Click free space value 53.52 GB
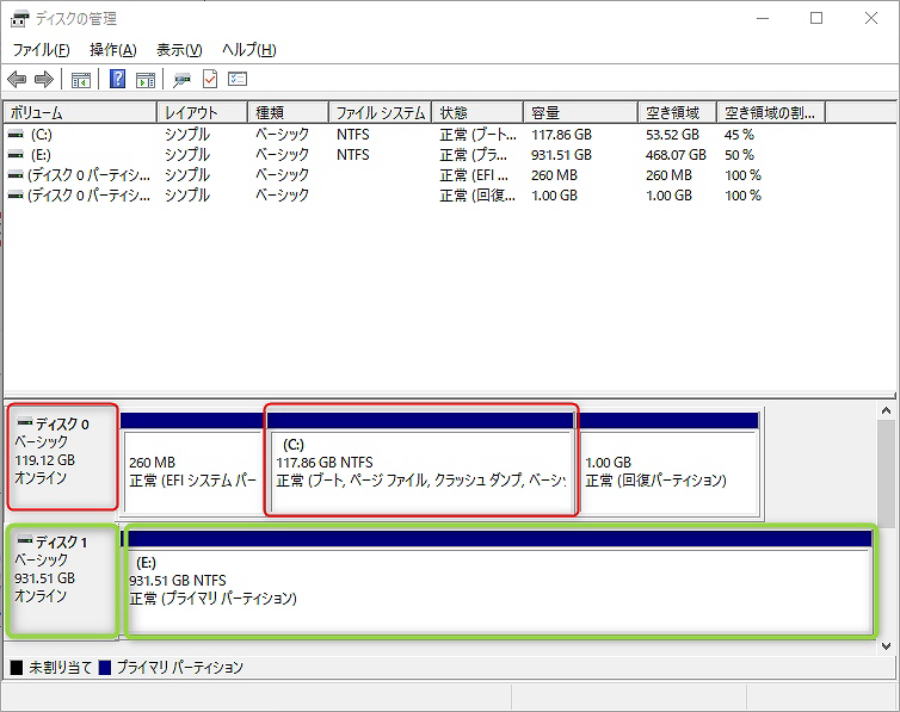Viewport: 900px width, 712px height. tap(672, 134)
